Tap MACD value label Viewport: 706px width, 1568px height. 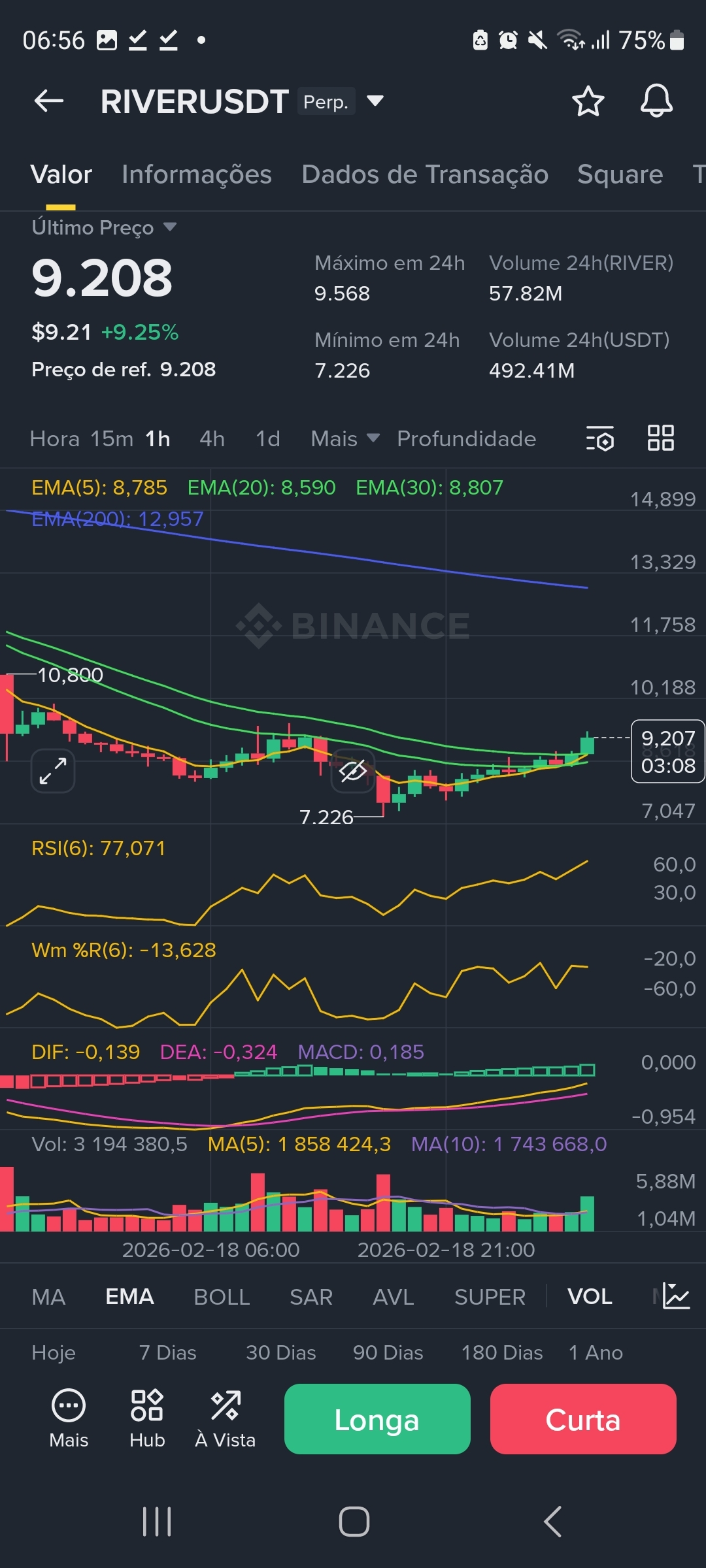click(361, 1052)
